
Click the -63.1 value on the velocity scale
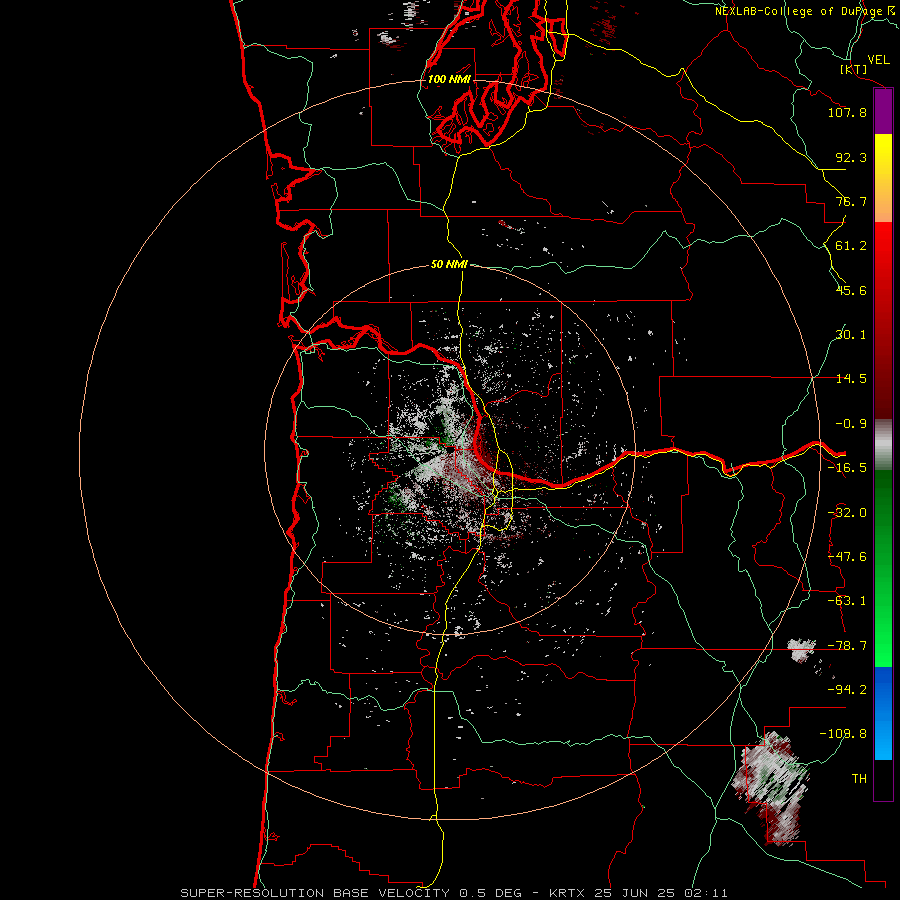coord(847,601)
